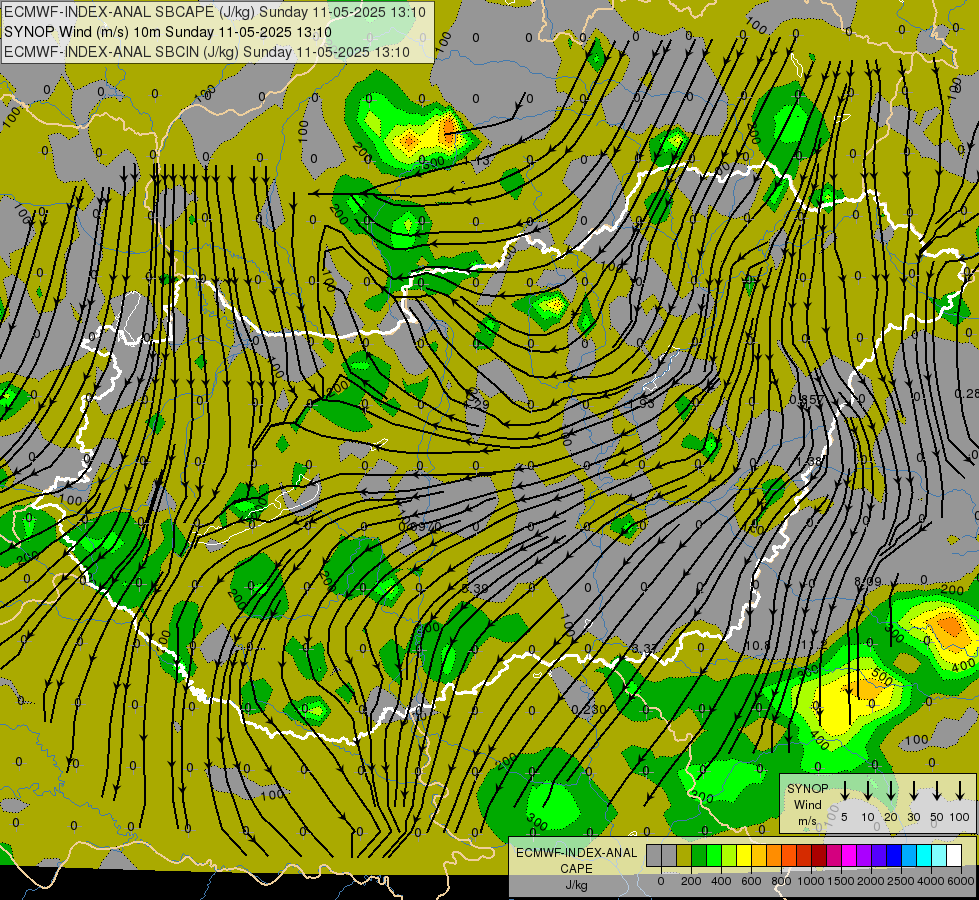
Task: Select the dark green CAPE legend swatch
Action: [x=699, y=855]
